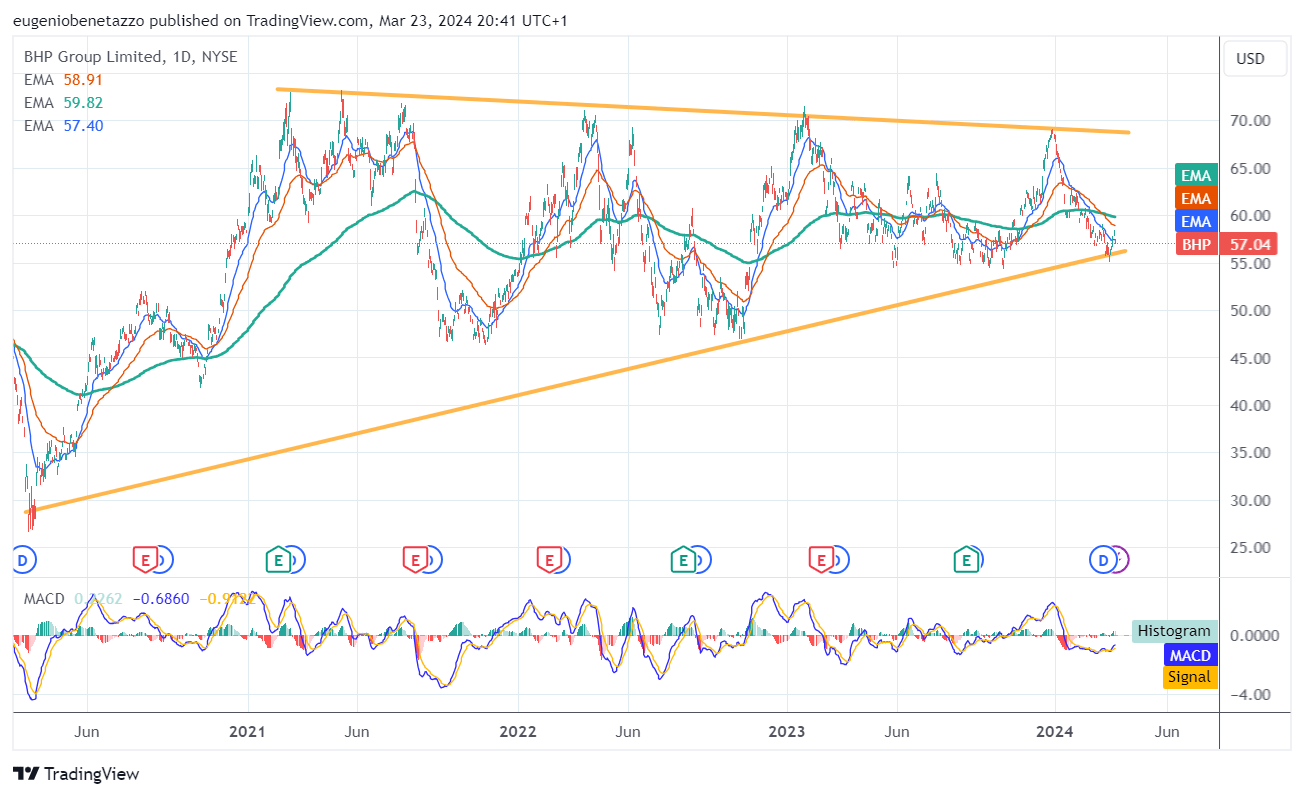Select the EMA 57.40 legend entry
Viewport: 1304px width, 797px height.
(x=63, y=126)
